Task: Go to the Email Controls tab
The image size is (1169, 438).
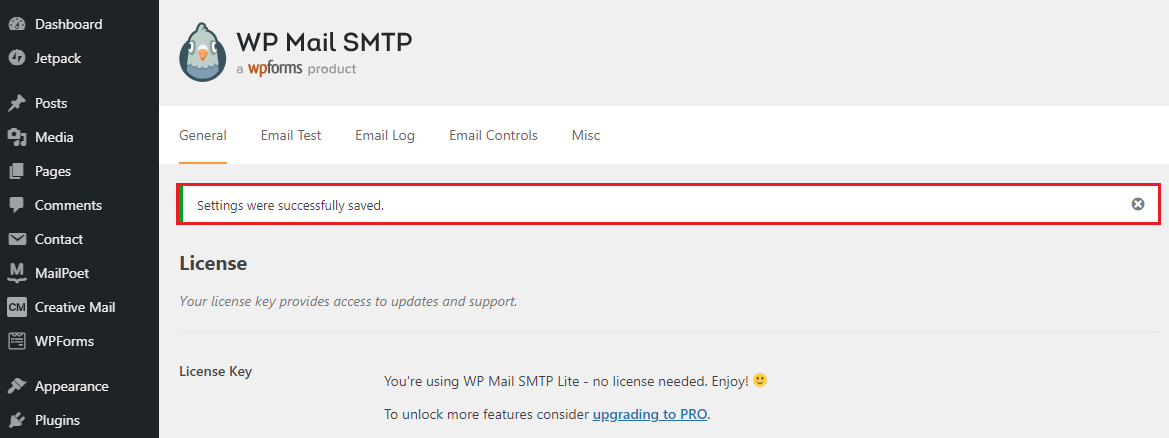Action: click(x=493, y=135)
